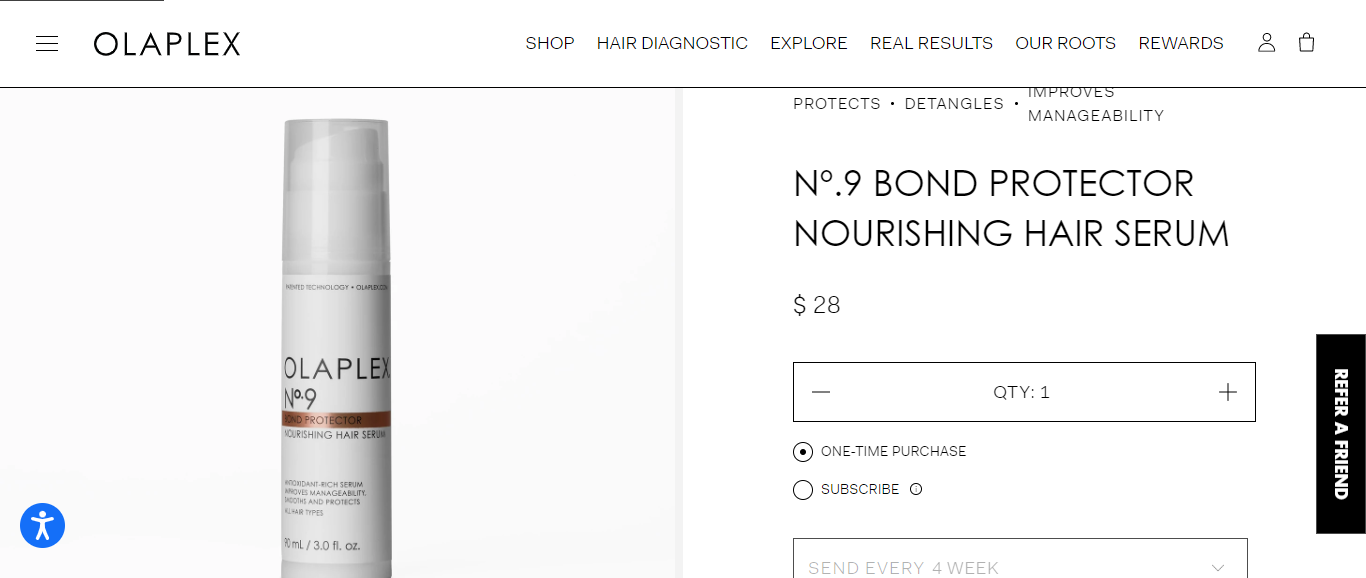The width and height of the screenshot is (1366, 578).
Task: Click the OLAPLEX logo
Action: tap(167, 44)
